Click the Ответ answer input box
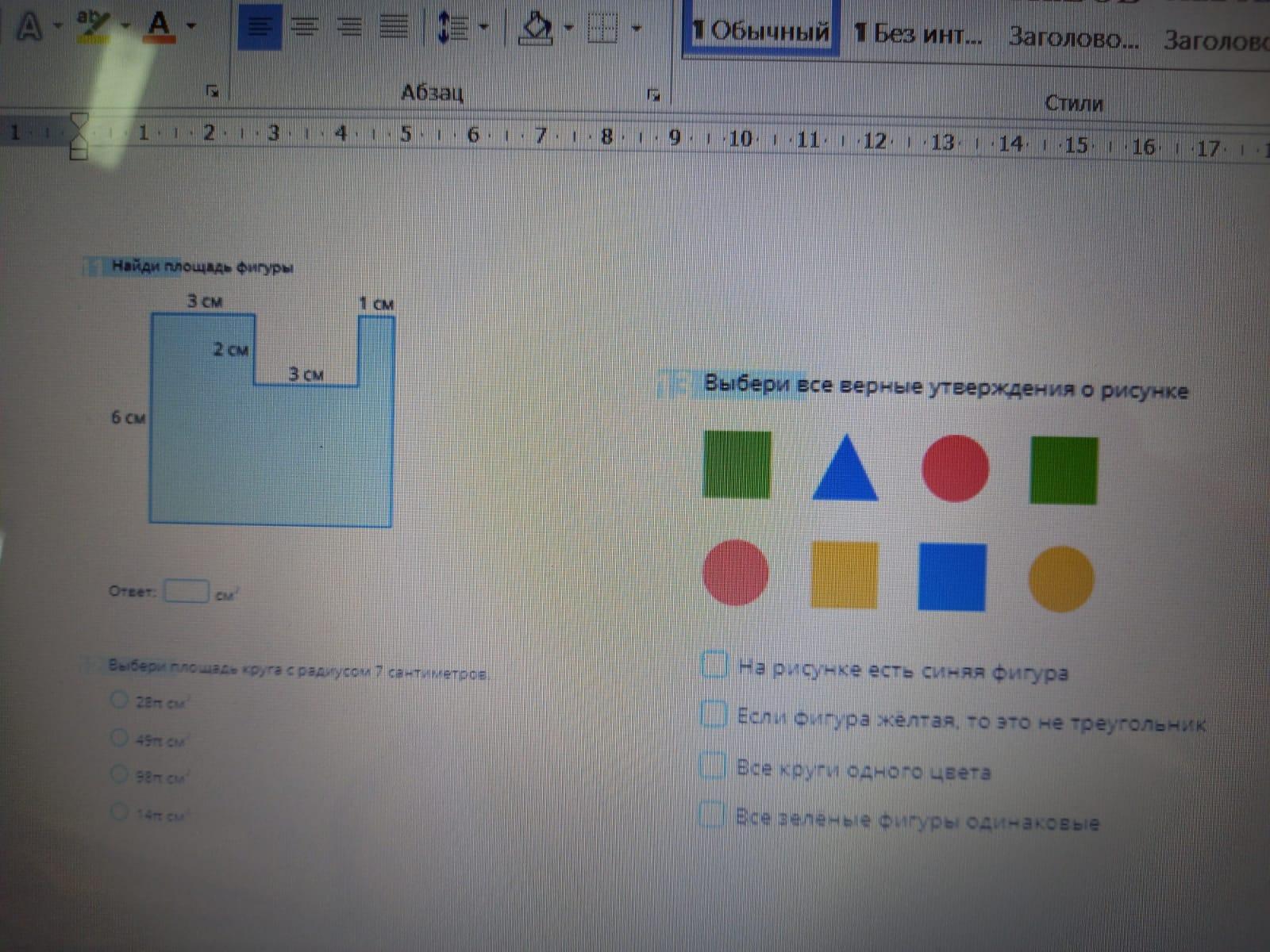Screen dimensions: 1270x952 click(186, 591)
